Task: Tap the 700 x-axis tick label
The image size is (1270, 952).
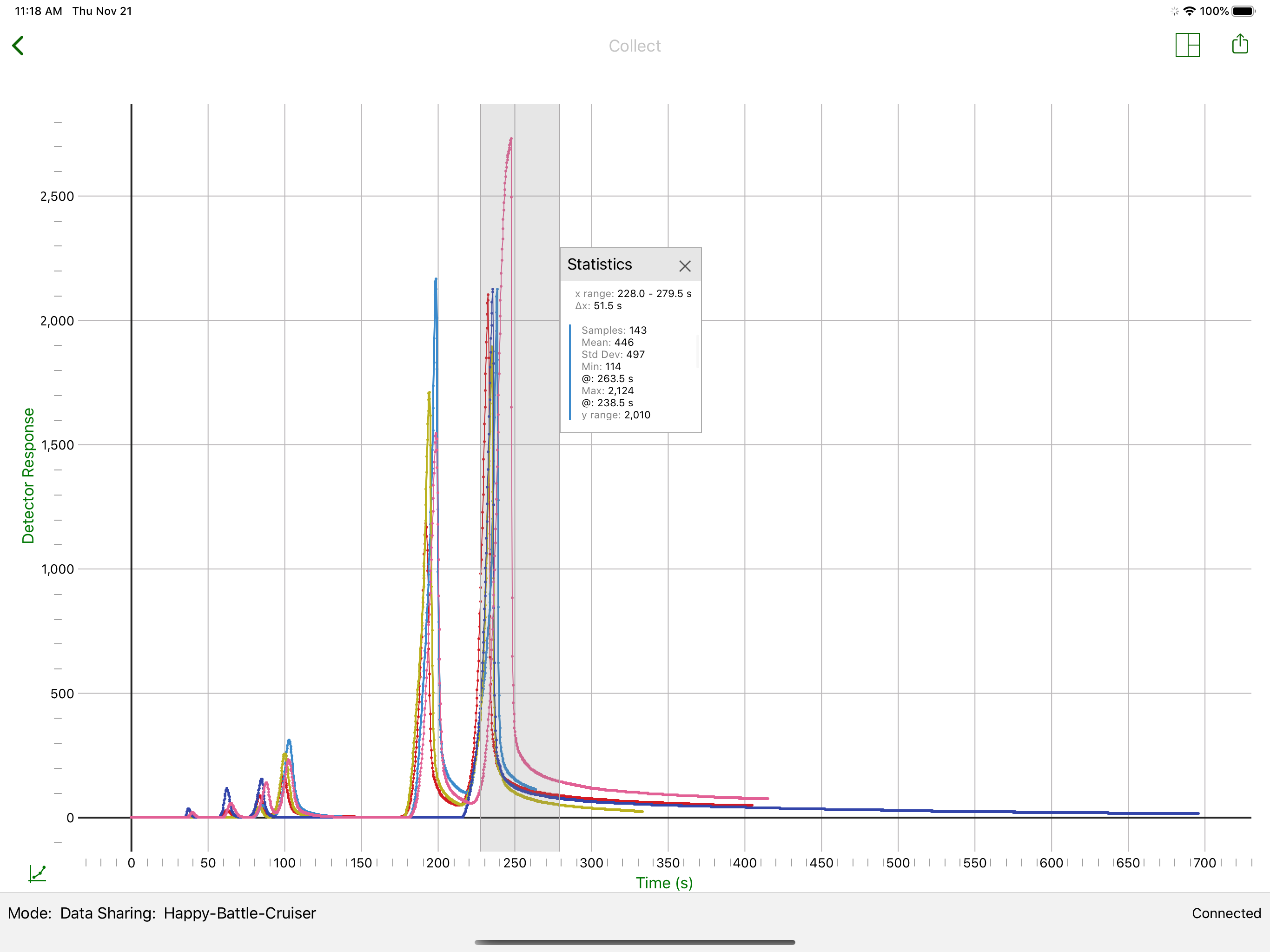Action: [x=1204, y=862]
